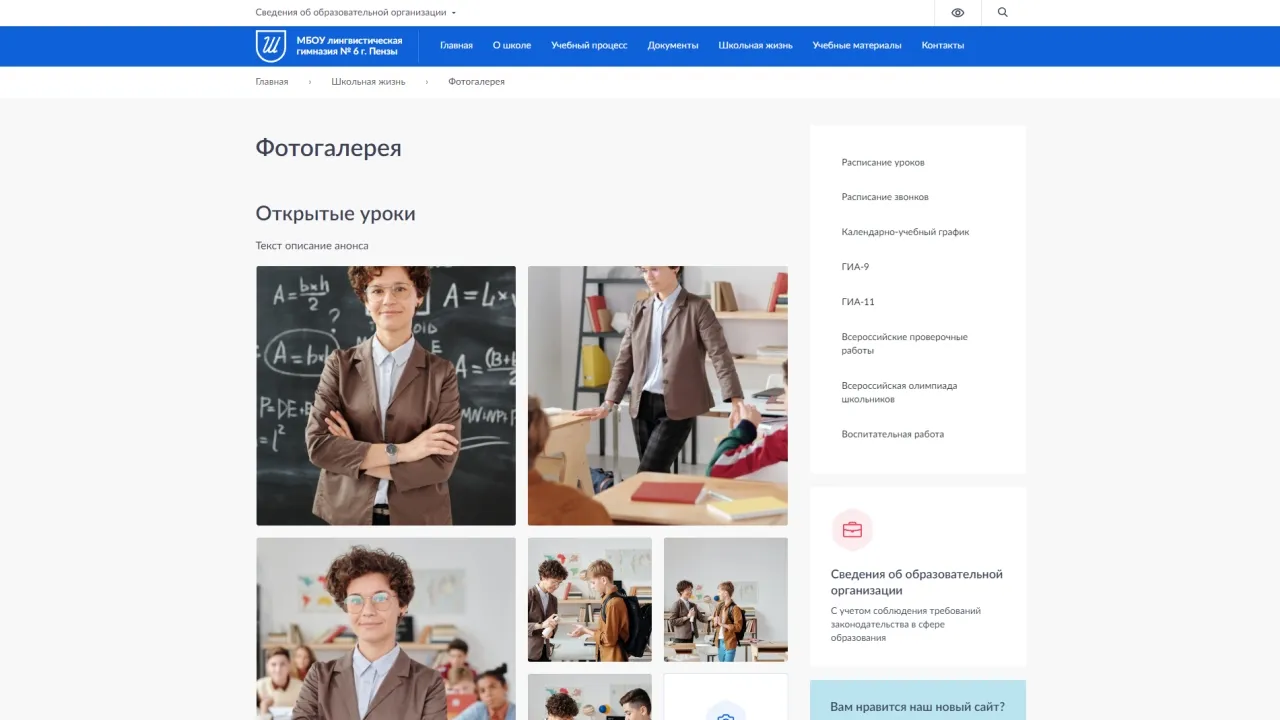Screen dimensions: 1280x720
Task: Open the photo of teacher with blurred students behind
Action: coord(386,629)
